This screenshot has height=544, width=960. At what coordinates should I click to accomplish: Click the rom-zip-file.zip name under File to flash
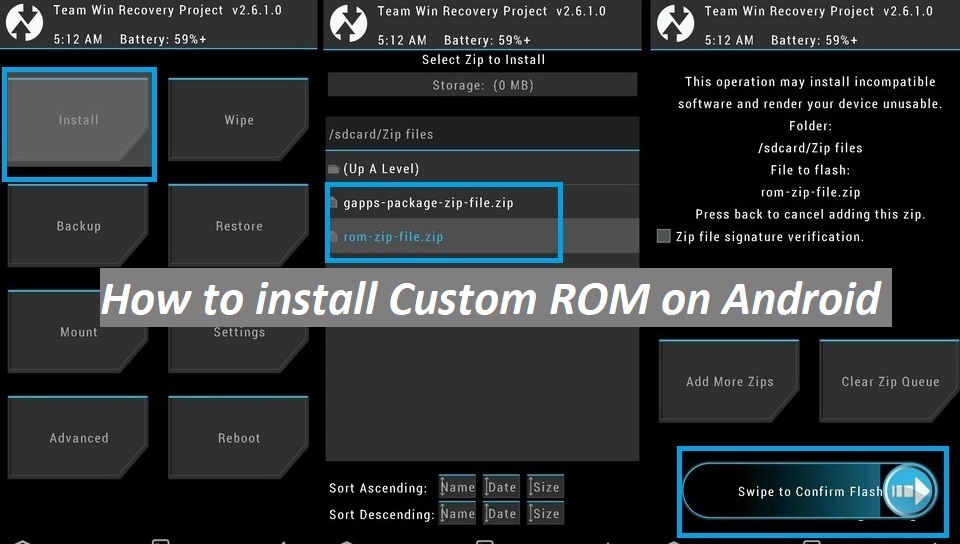[x=810, y=192]
